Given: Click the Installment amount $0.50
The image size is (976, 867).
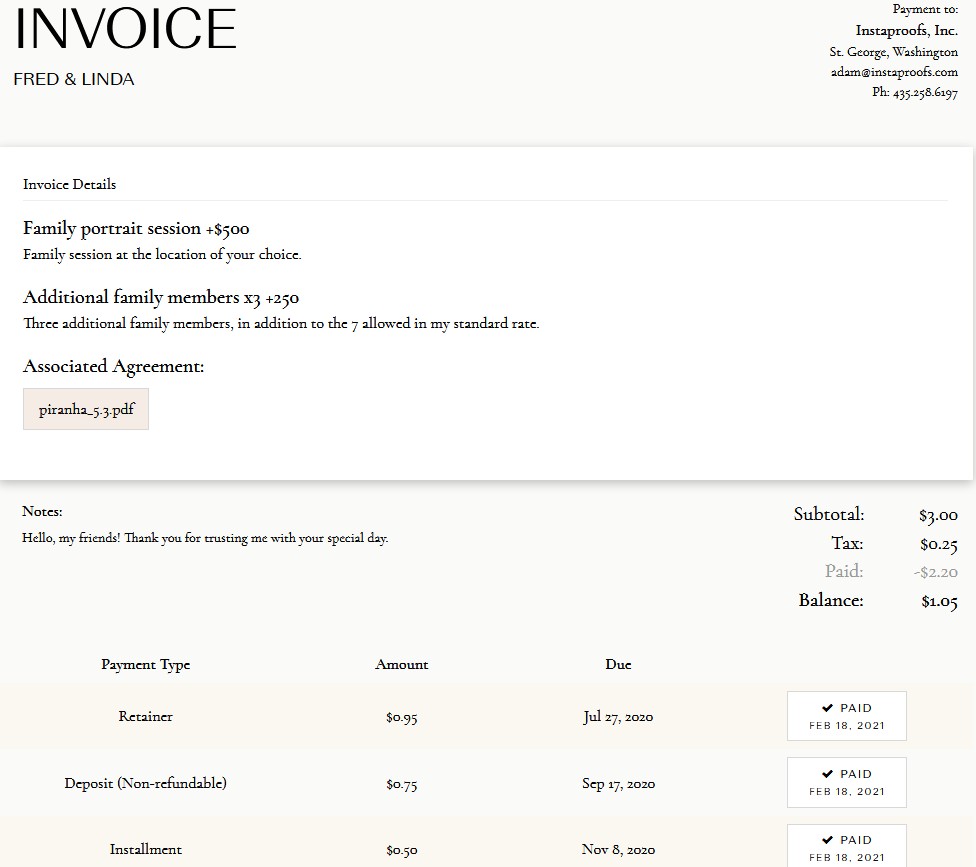Looking at the screenshot, I should click(401, 850).
